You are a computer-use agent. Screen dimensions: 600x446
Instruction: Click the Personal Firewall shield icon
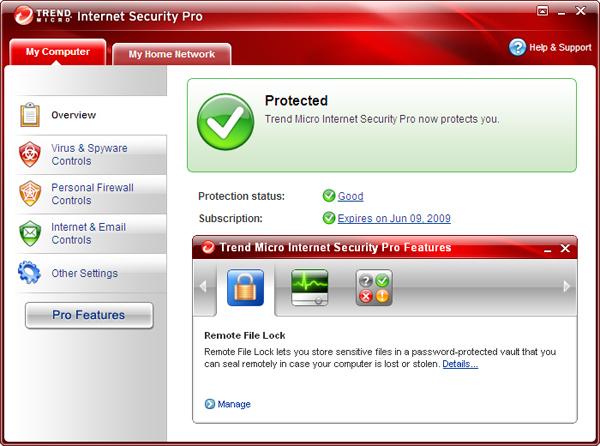point(30,194)
